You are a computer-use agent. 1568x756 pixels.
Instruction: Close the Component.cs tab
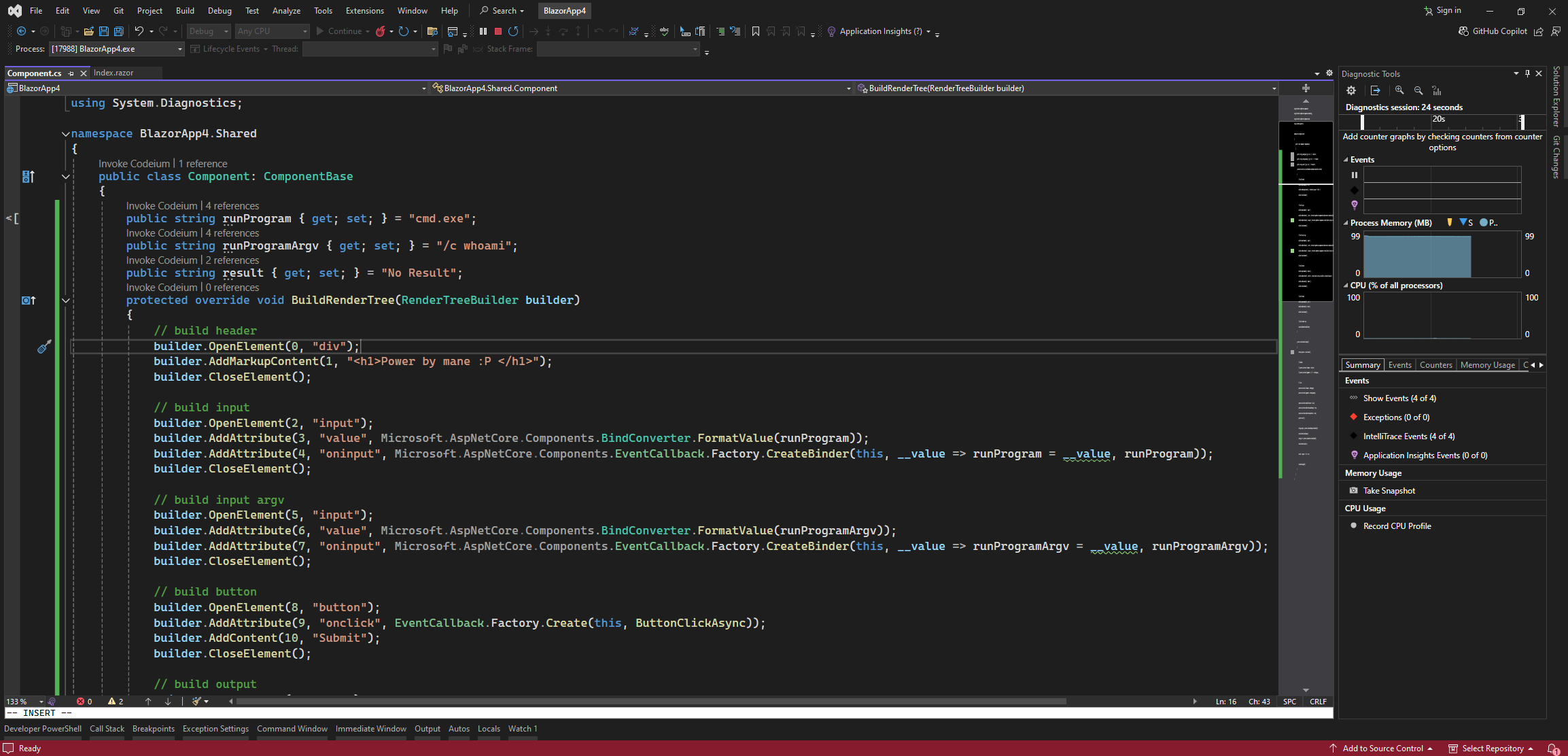coord(84,73)
